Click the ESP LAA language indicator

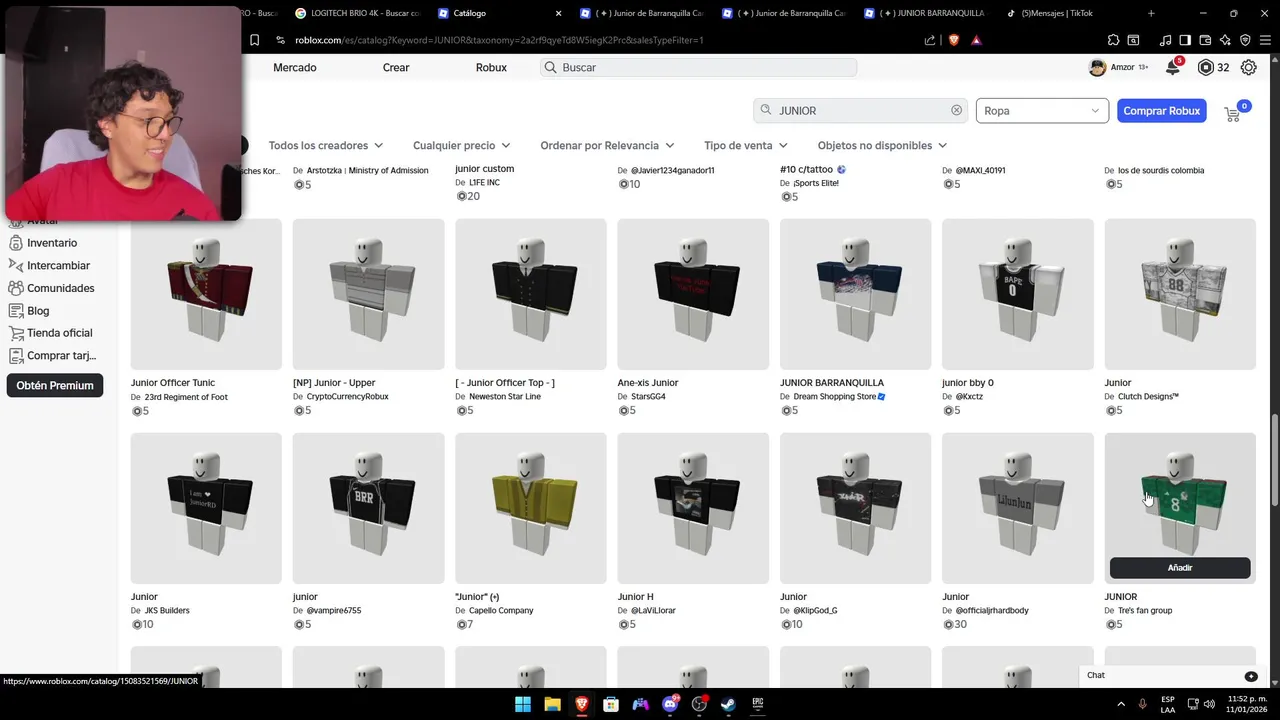1168,704
